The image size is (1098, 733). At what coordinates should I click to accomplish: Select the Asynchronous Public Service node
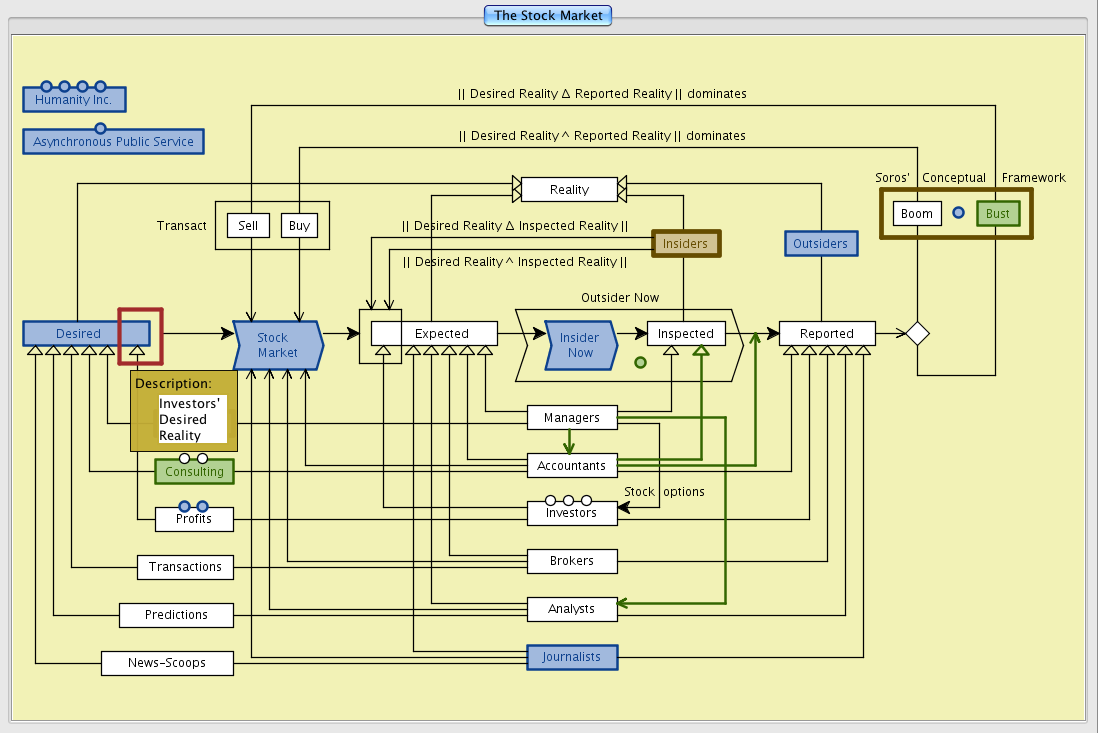coord(113,142)
